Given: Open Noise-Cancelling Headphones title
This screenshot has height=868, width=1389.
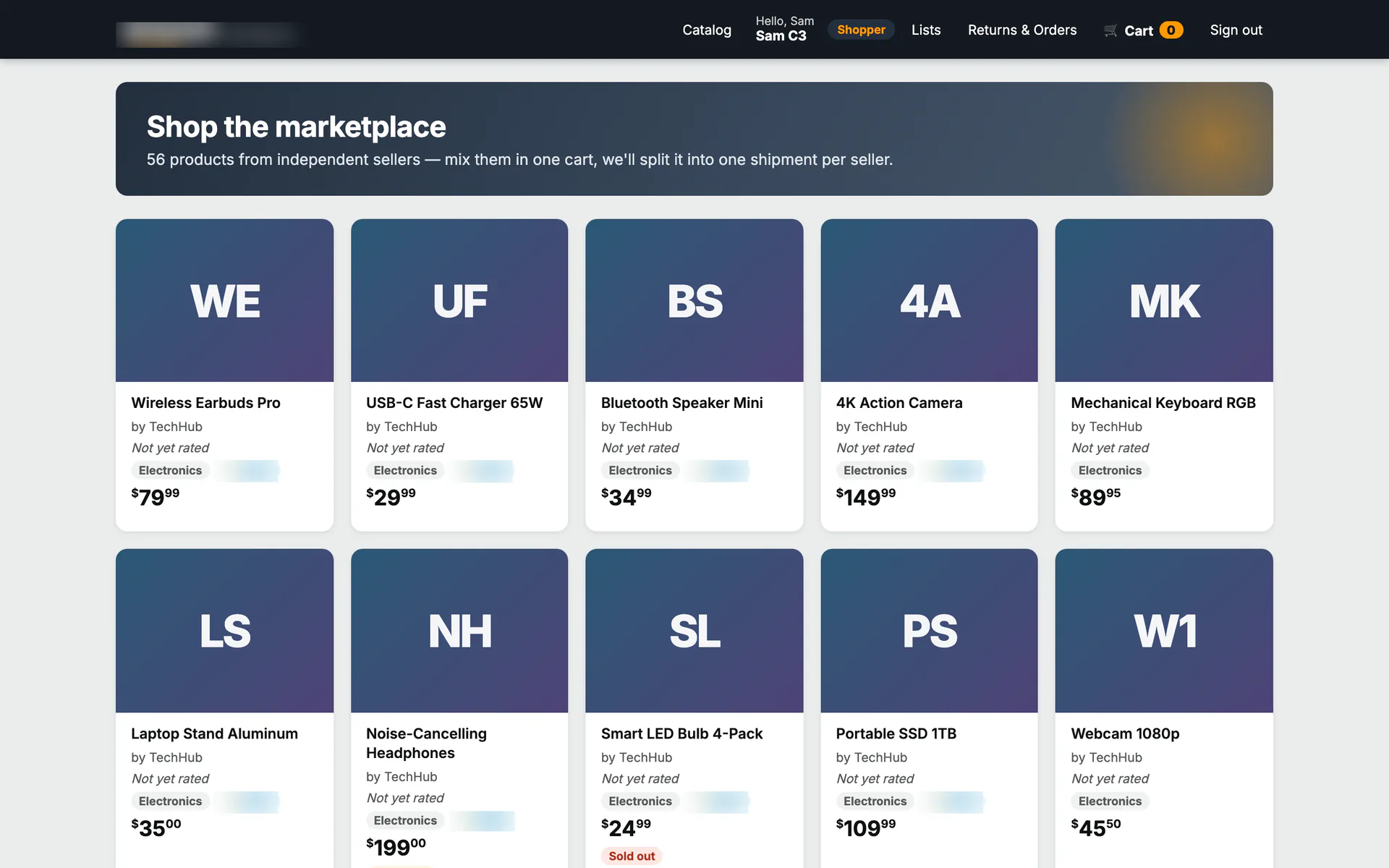Looking at the screenshot, I should point(426,743).
